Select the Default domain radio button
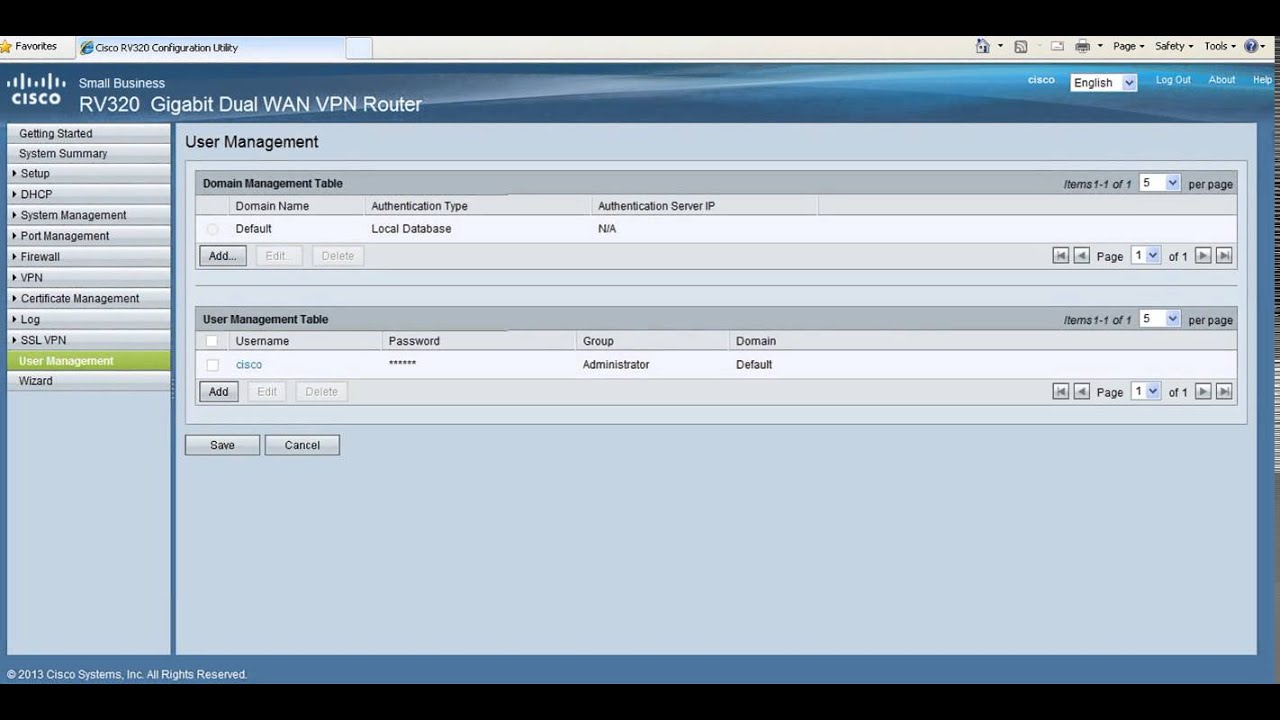Screen dimensions: 1280x720 pyautogui.click(x=212, y=229)
